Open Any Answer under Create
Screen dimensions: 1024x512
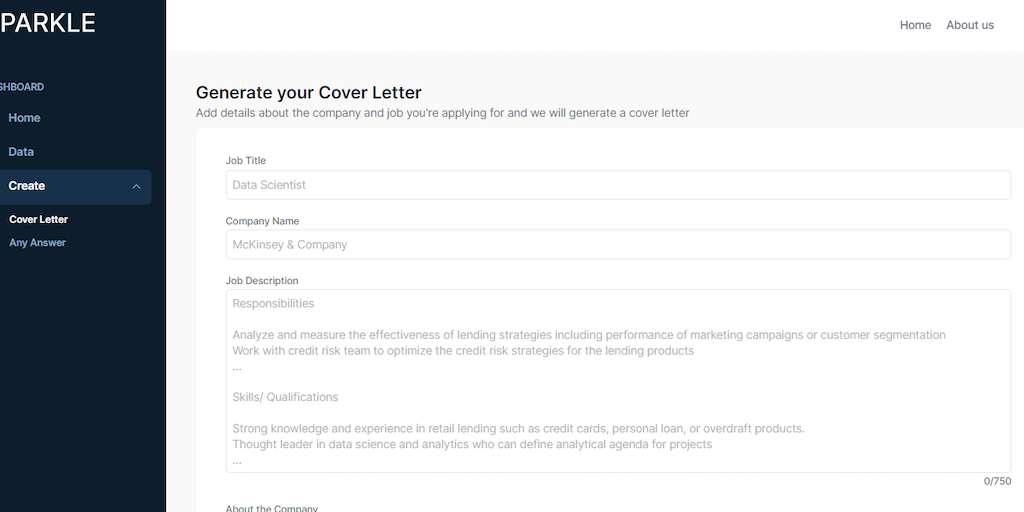pyautogui.click(x=37, y=243)
